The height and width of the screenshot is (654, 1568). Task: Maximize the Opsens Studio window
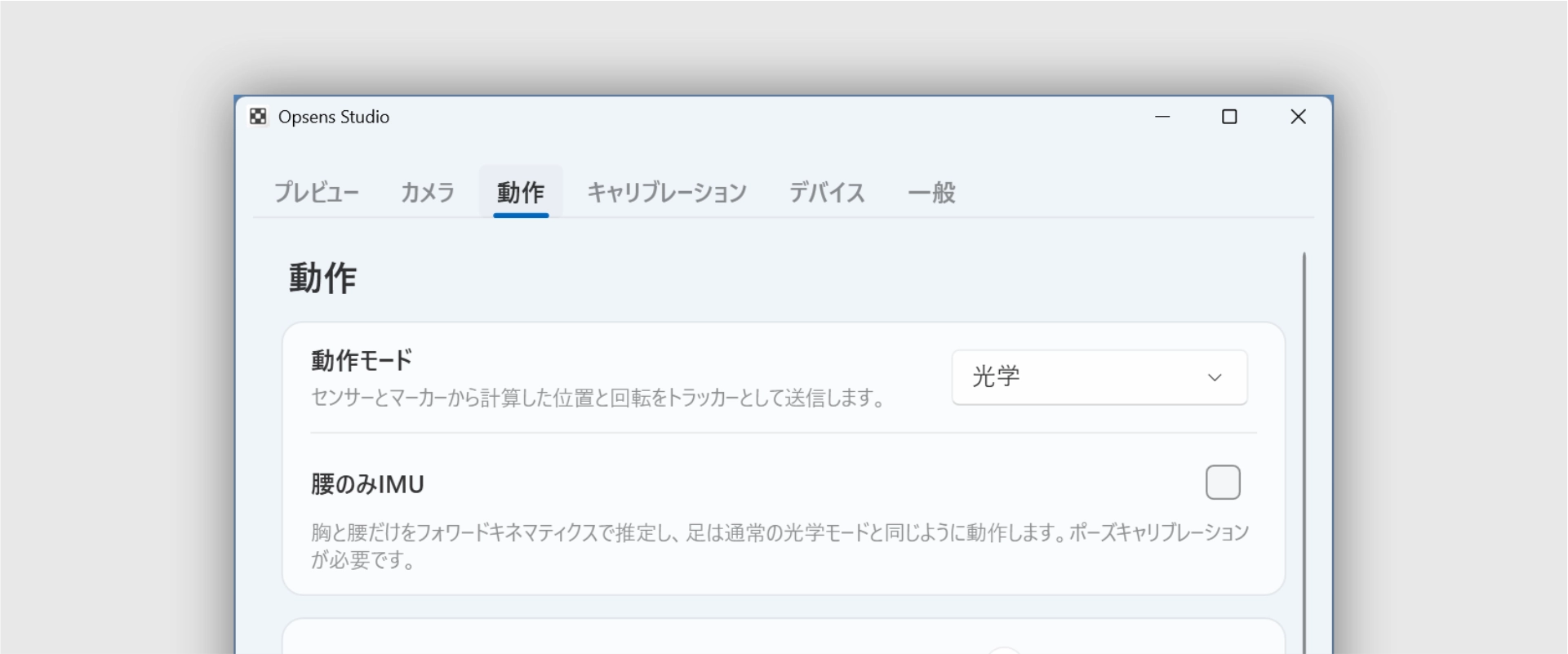(x=1229, y=117)
